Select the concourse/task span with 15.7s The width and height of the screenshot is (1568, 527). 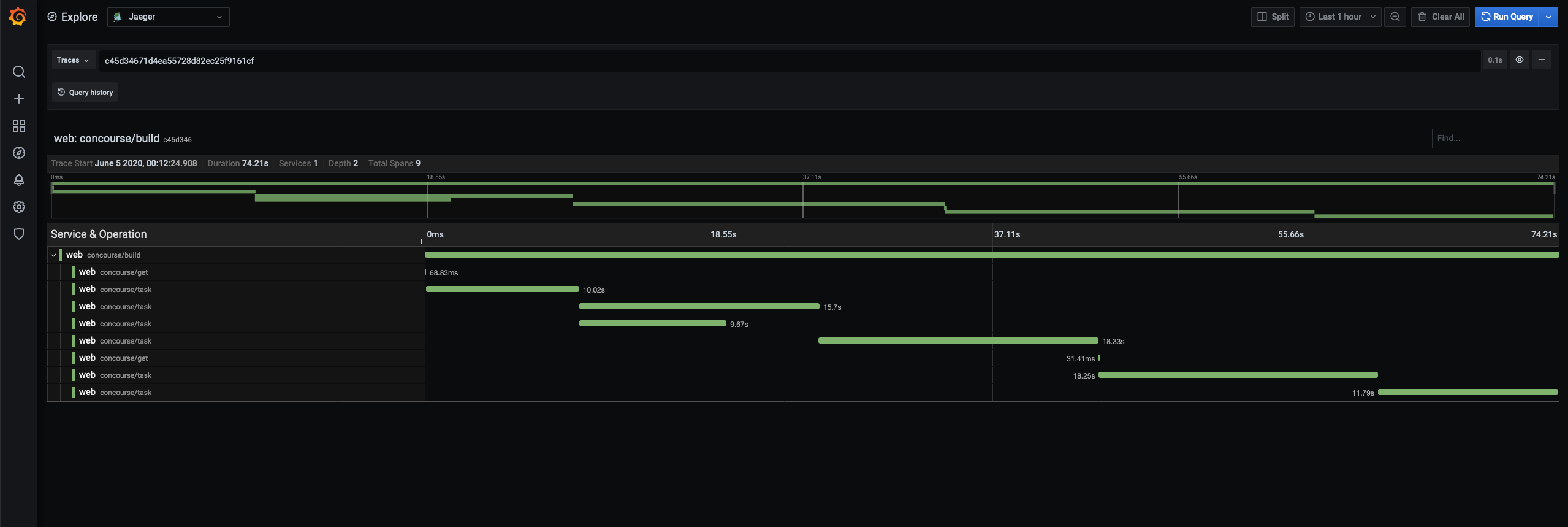click(236, 307)
